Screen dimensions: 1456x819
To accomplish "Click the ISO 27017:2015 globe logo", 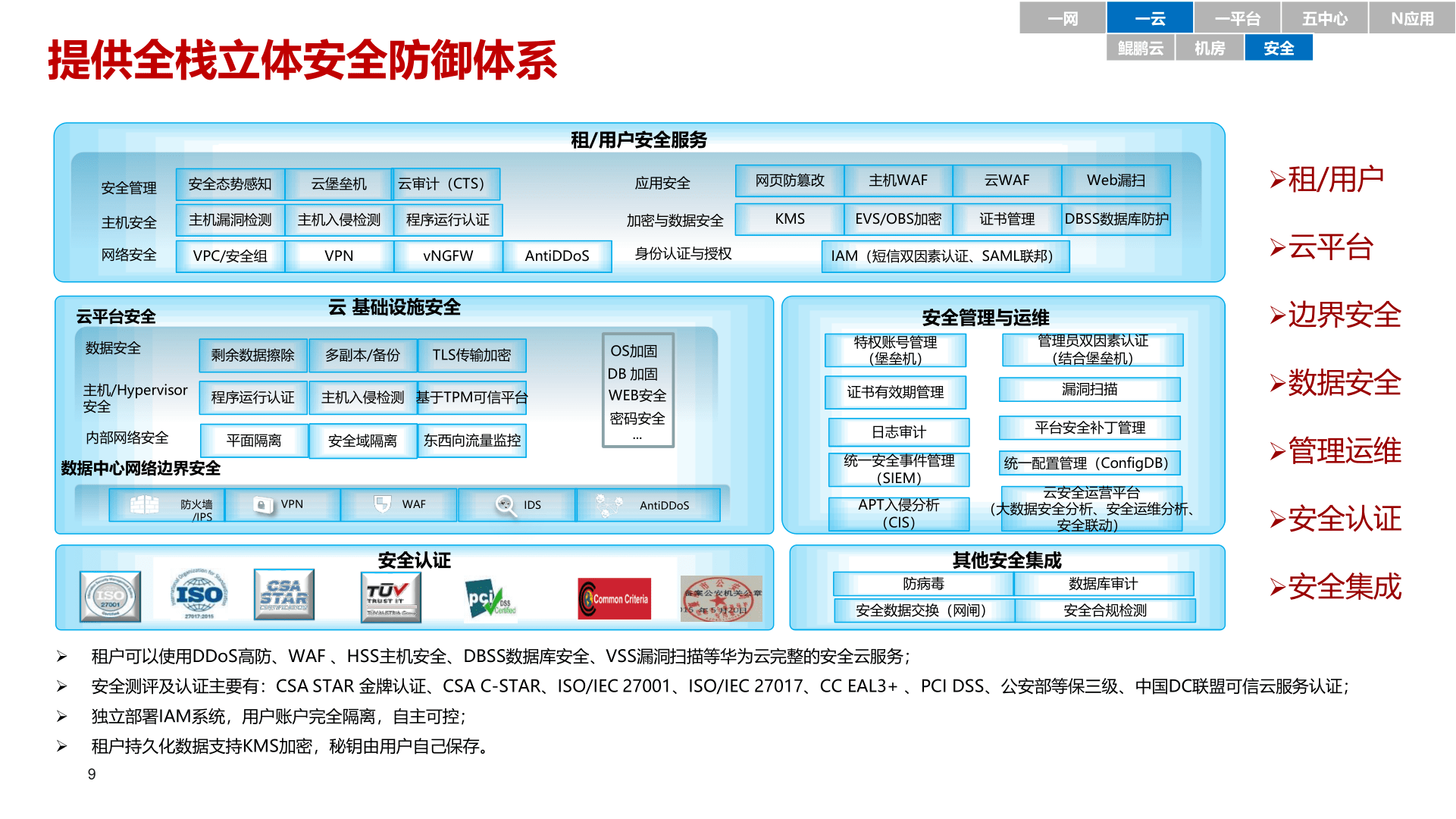I will tap(199, 594).
